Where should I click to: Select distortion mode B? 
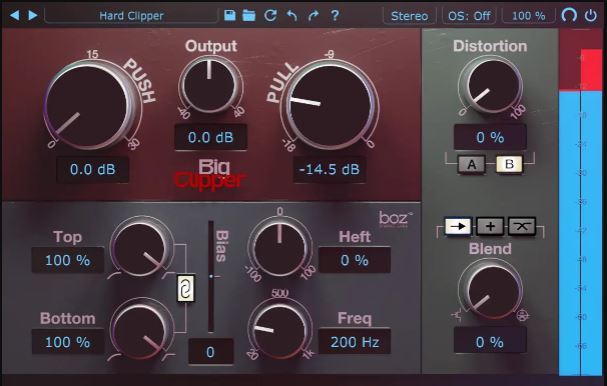[509, 164]
